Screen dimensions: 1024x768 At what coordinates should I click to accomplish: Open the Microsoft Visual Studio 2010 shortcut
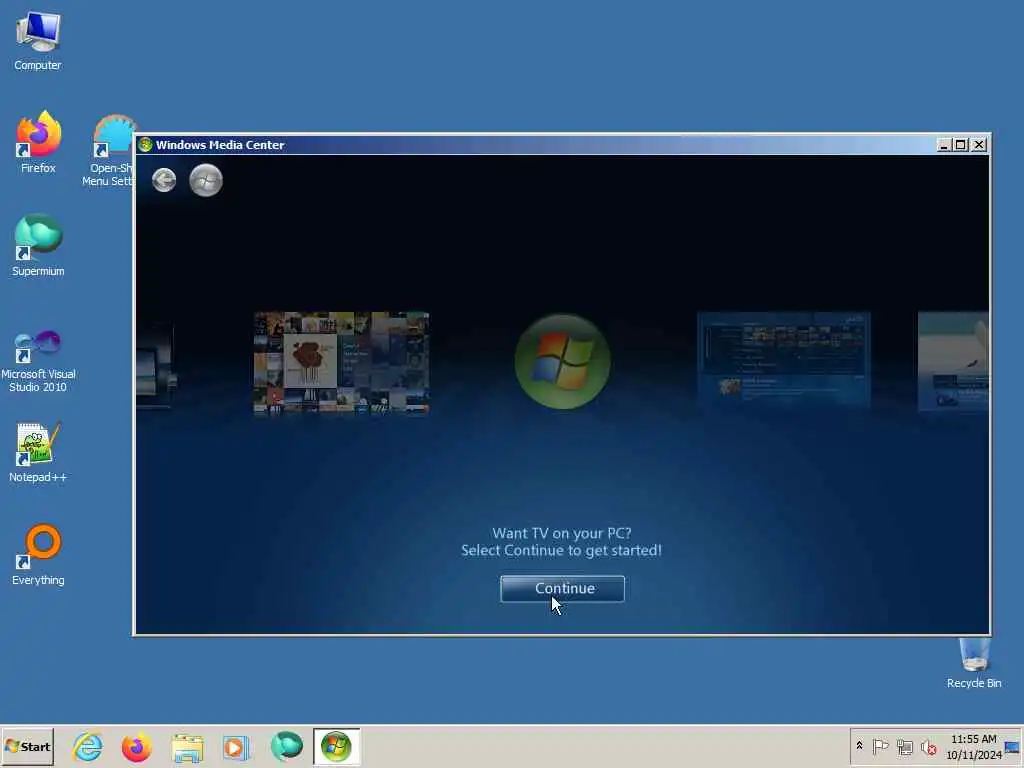pyautogui.click(x=38, y=360)
